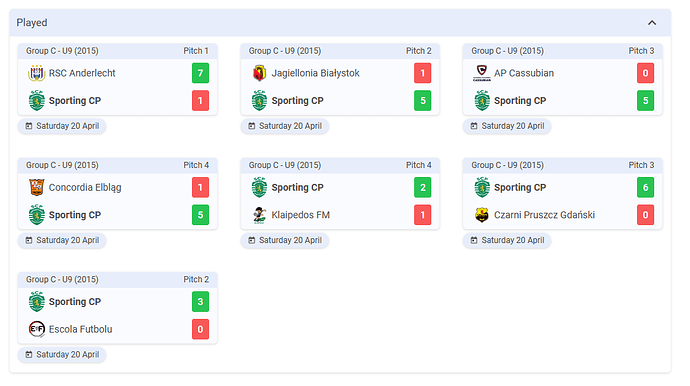This screenshot has width=690, height=386.
Task: Click Anderlecht's green score badge 7
Action: (200, 73)
